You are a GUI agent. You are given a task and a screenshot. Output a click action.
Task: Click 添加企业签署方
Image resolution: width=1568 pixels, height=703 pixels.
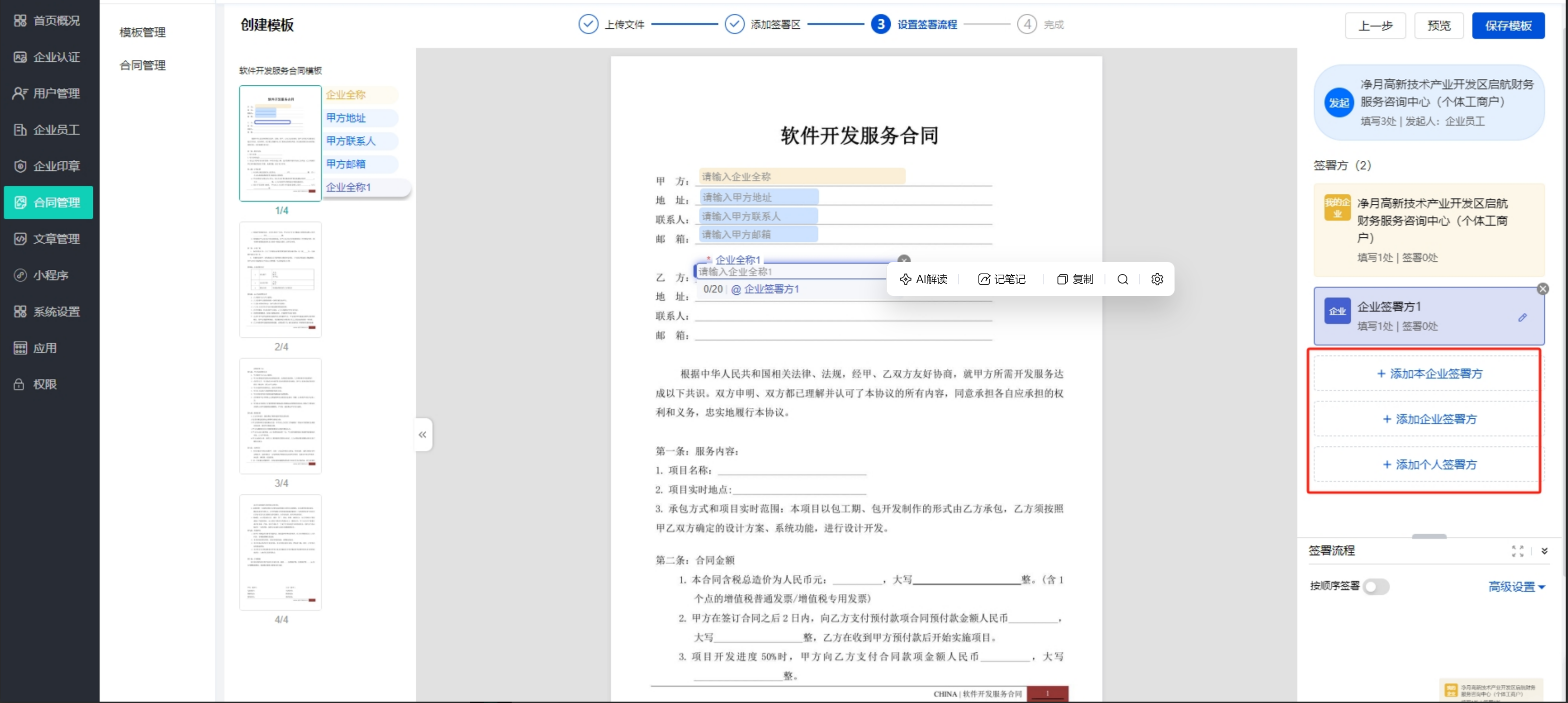coord(1429,419)
